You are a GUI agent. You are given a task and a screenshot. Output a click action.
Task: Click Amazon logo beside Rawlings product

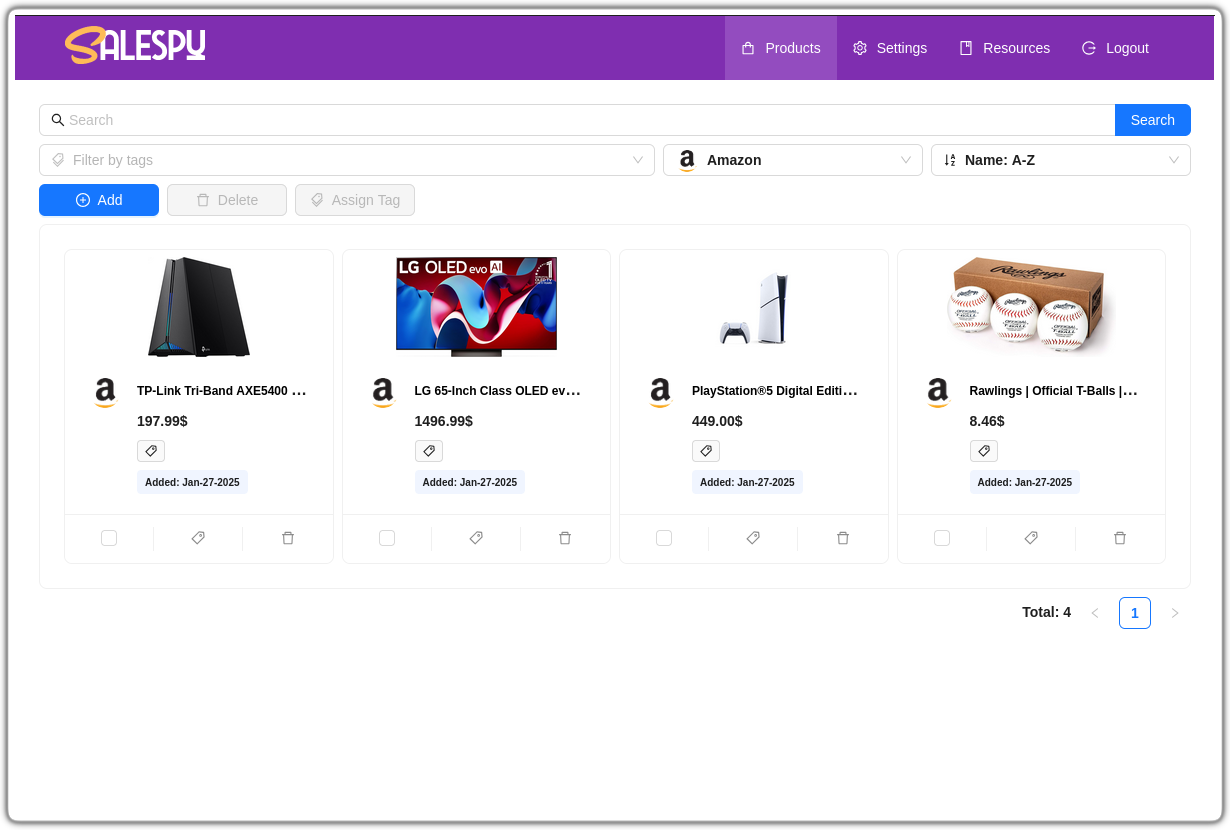click(x=938, y=393)
